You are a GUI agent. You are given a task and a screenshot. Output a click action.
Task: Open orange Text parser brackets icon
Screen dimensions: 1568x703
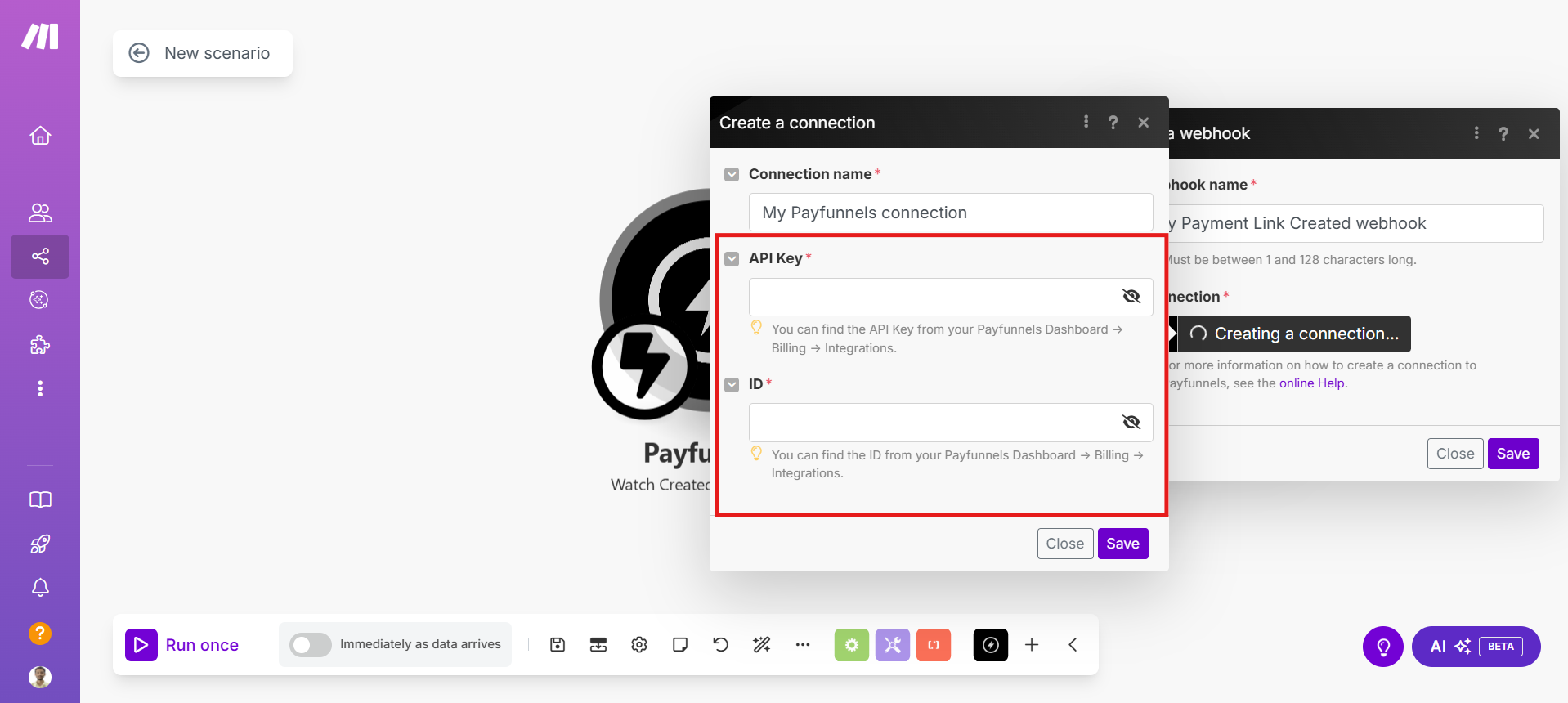[934, 645]
